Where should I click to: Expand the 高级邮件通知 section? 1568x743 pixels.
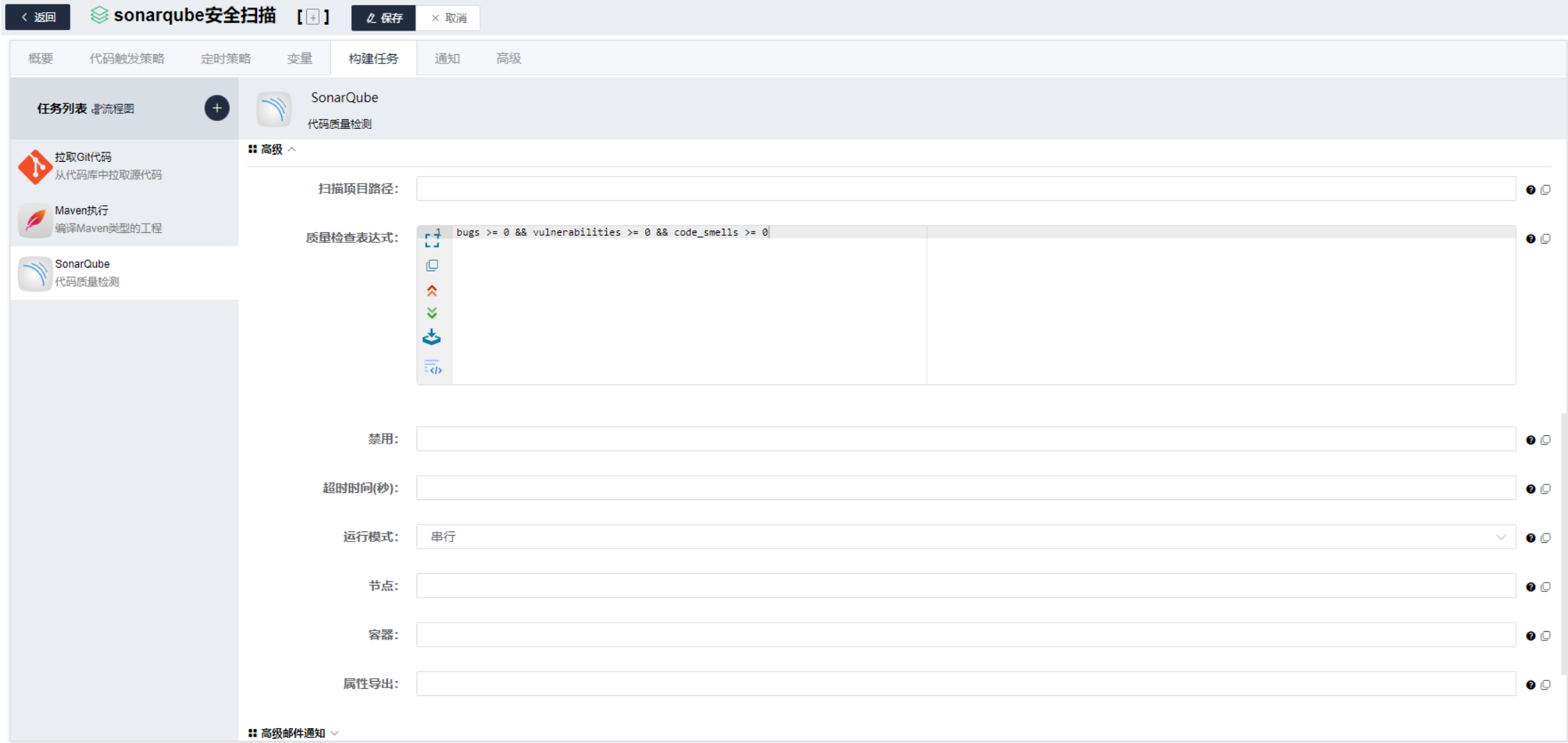coord(335,732)
